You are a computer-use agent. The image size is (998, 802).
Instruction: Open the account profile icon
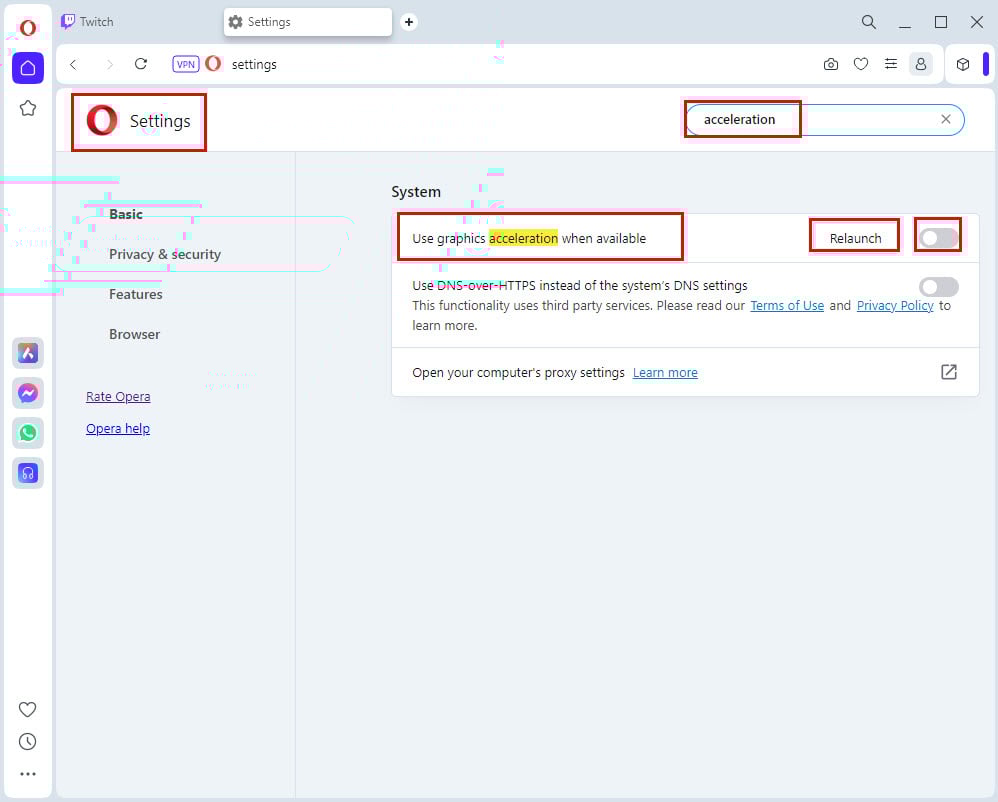920,64
